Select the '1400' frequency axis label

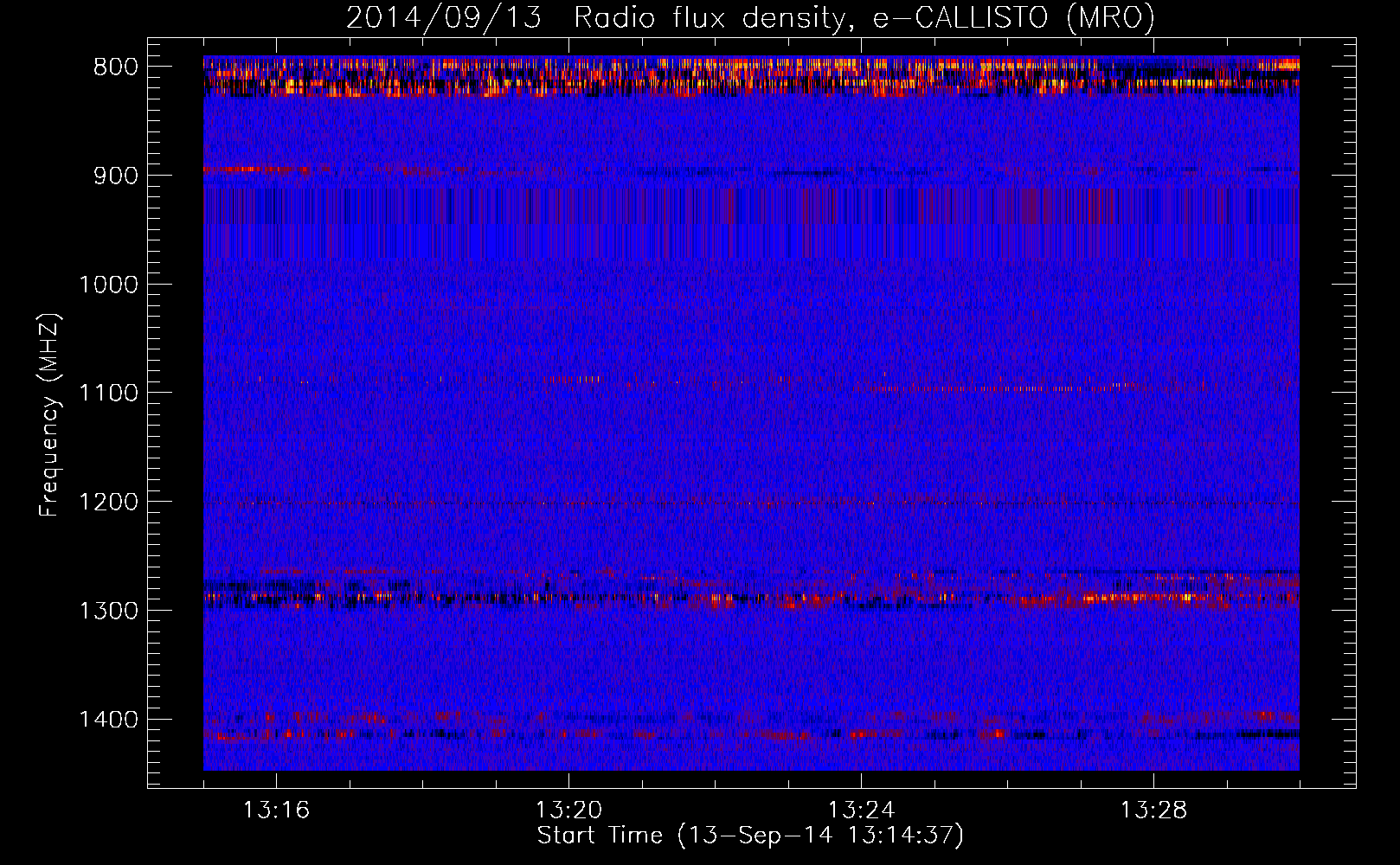[x=108, y=720]
